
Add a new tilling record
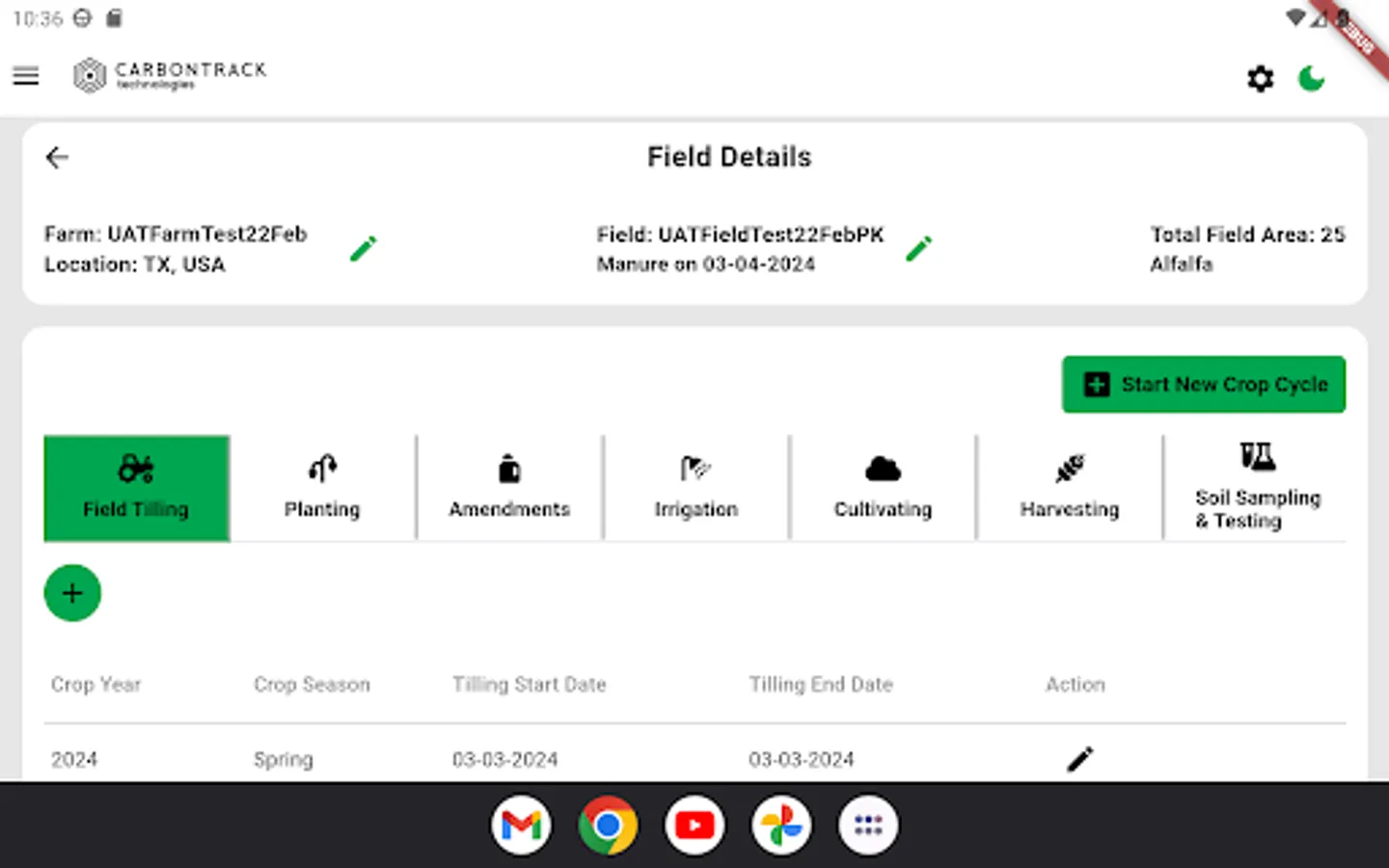[72, 593]
